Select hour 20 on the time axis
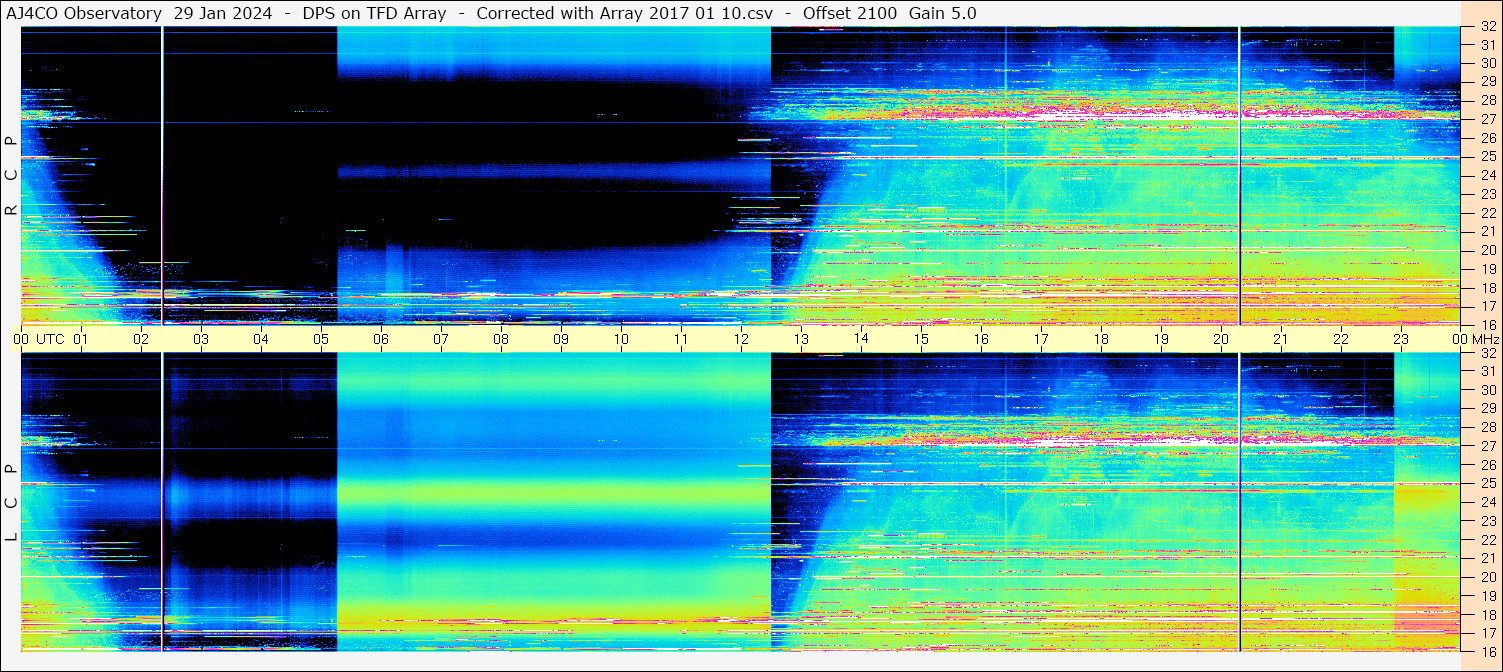Viewport: 1503px width, 672px height. pyautogui.click(x=1221, y=339)
